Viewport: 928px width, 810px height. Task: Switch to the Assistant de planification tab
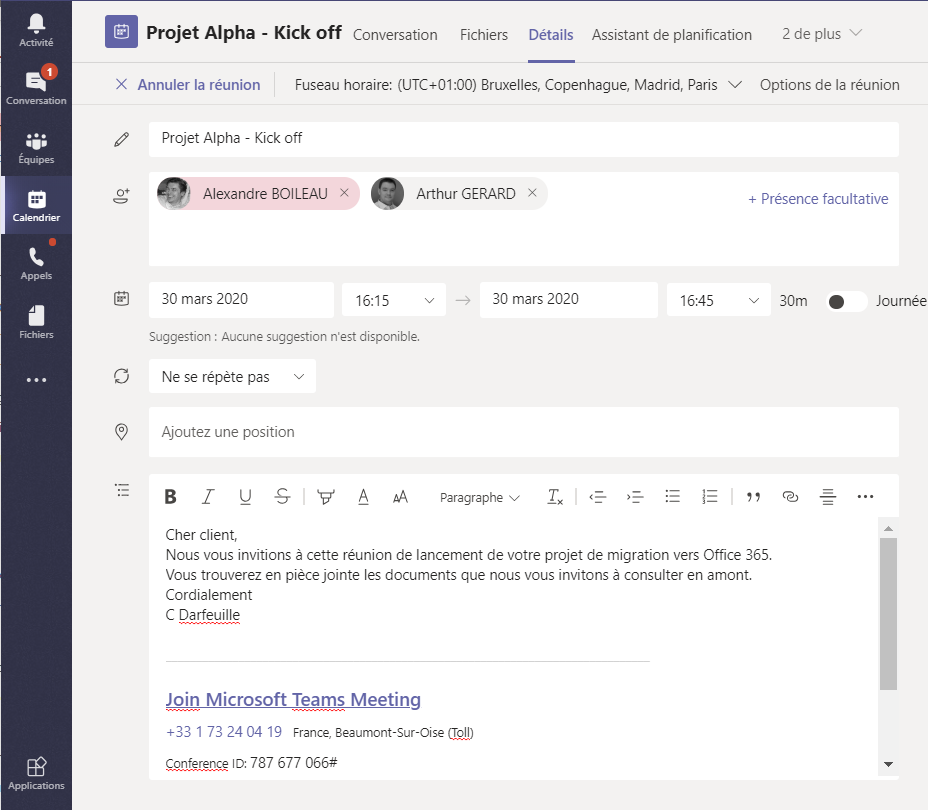(671, 35)
